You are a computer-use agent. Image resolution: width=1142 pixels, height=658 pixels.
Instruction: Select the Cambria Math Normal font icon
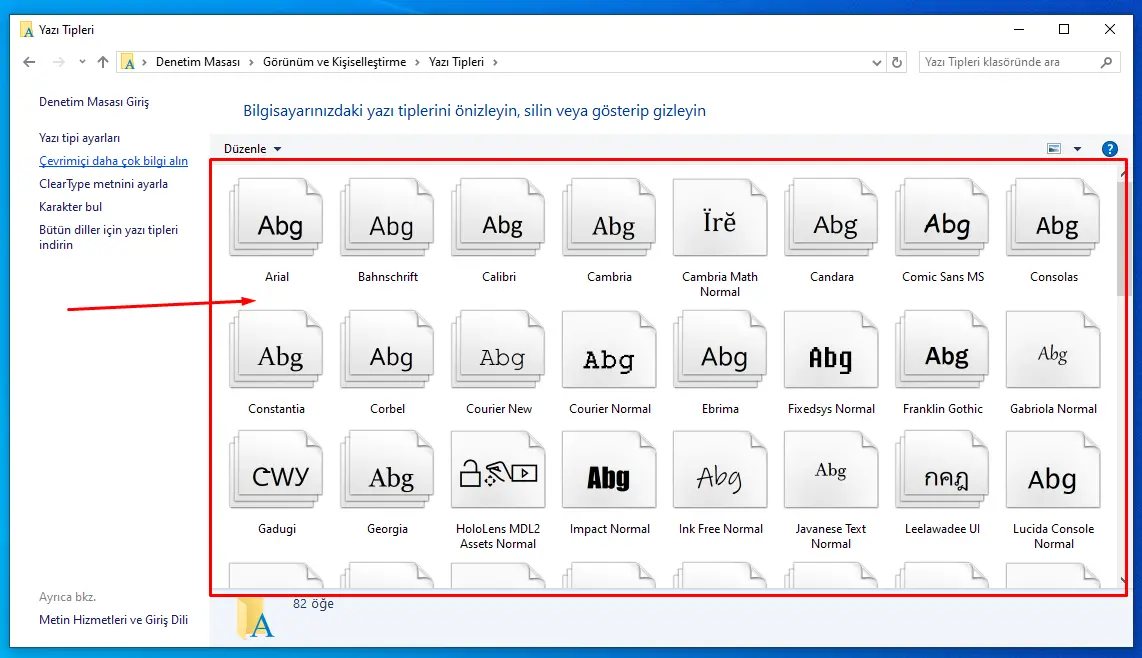pos(720,217)
